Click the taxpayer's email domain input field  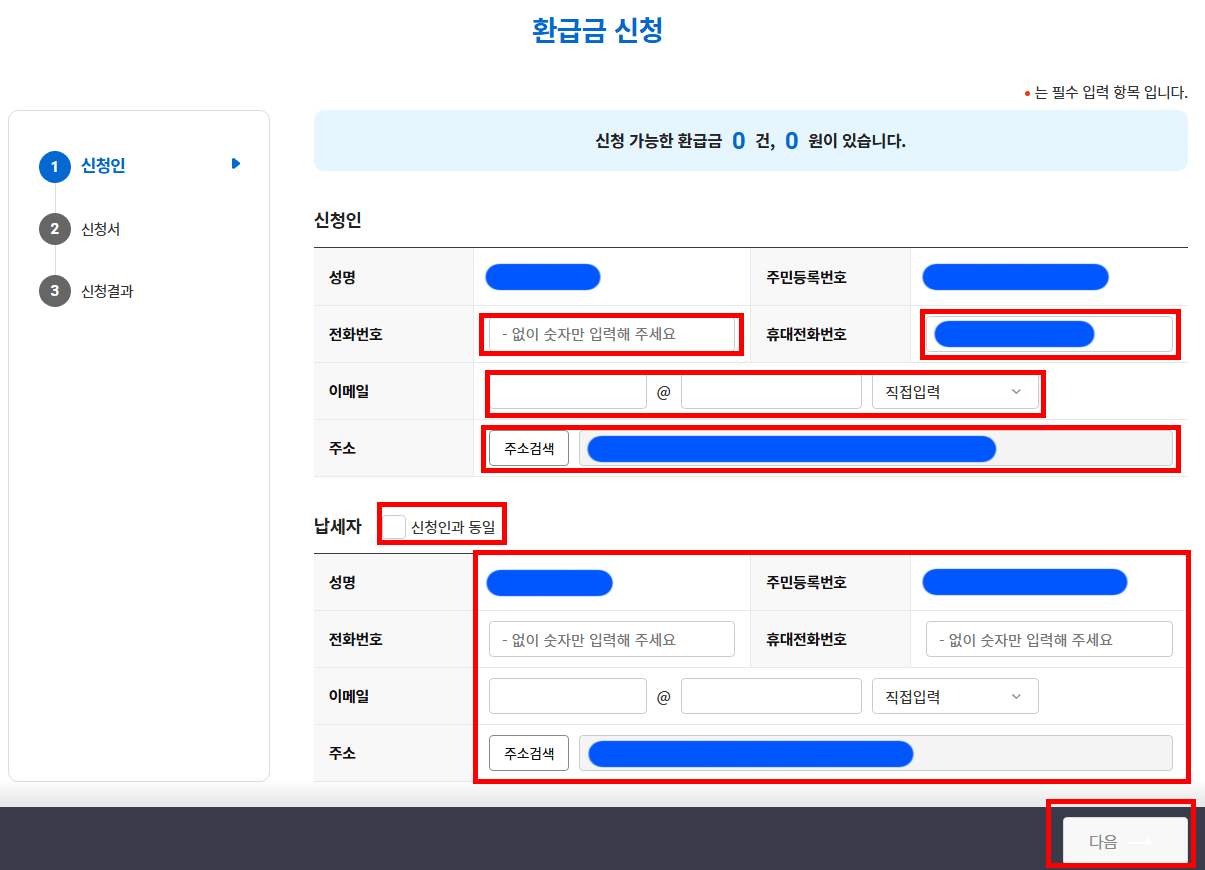[770, 696]
